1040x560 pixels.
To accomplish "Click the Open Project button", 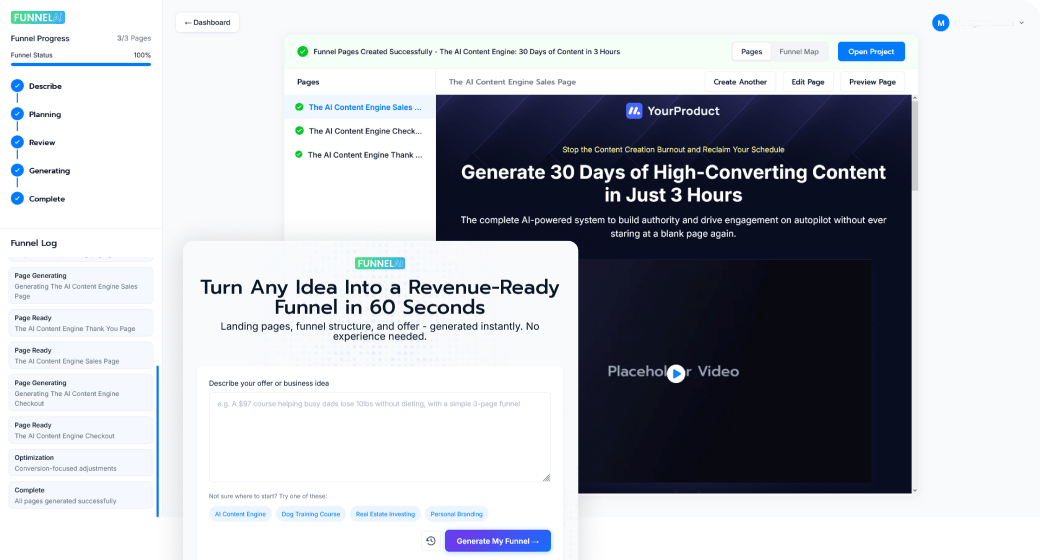I will [x=871, y=51].
